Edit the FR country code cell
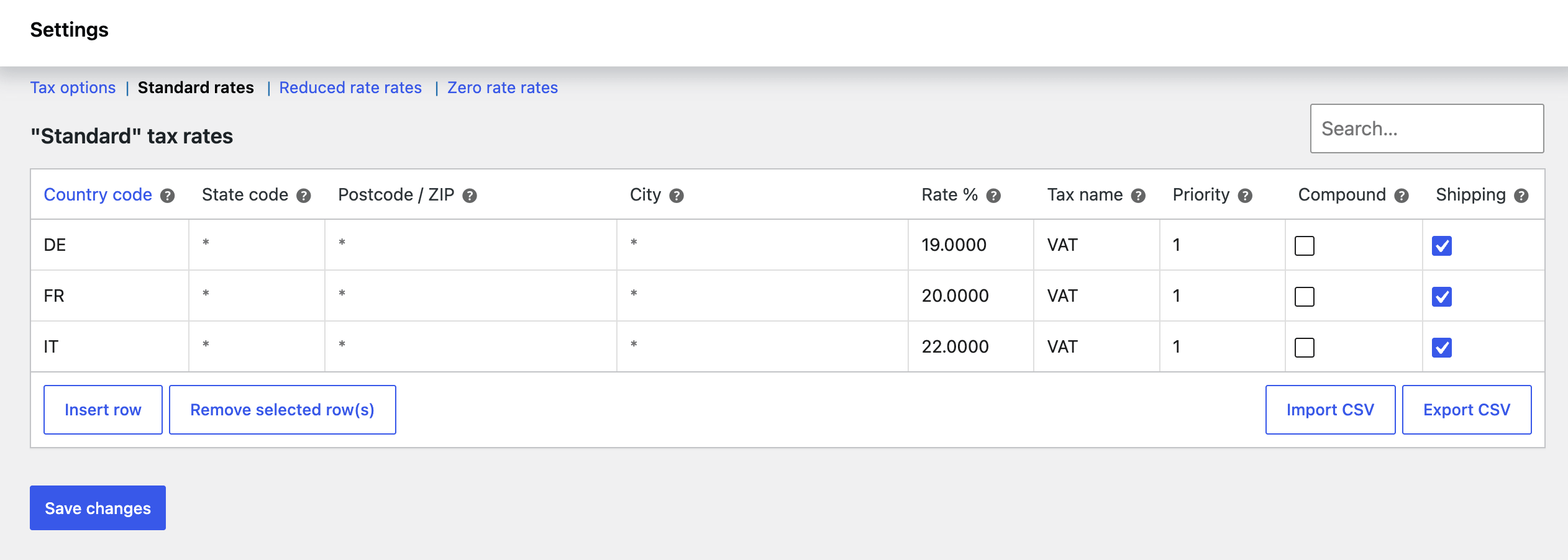The height and width of the screenshot is (560, 1568). click(110, 296)
